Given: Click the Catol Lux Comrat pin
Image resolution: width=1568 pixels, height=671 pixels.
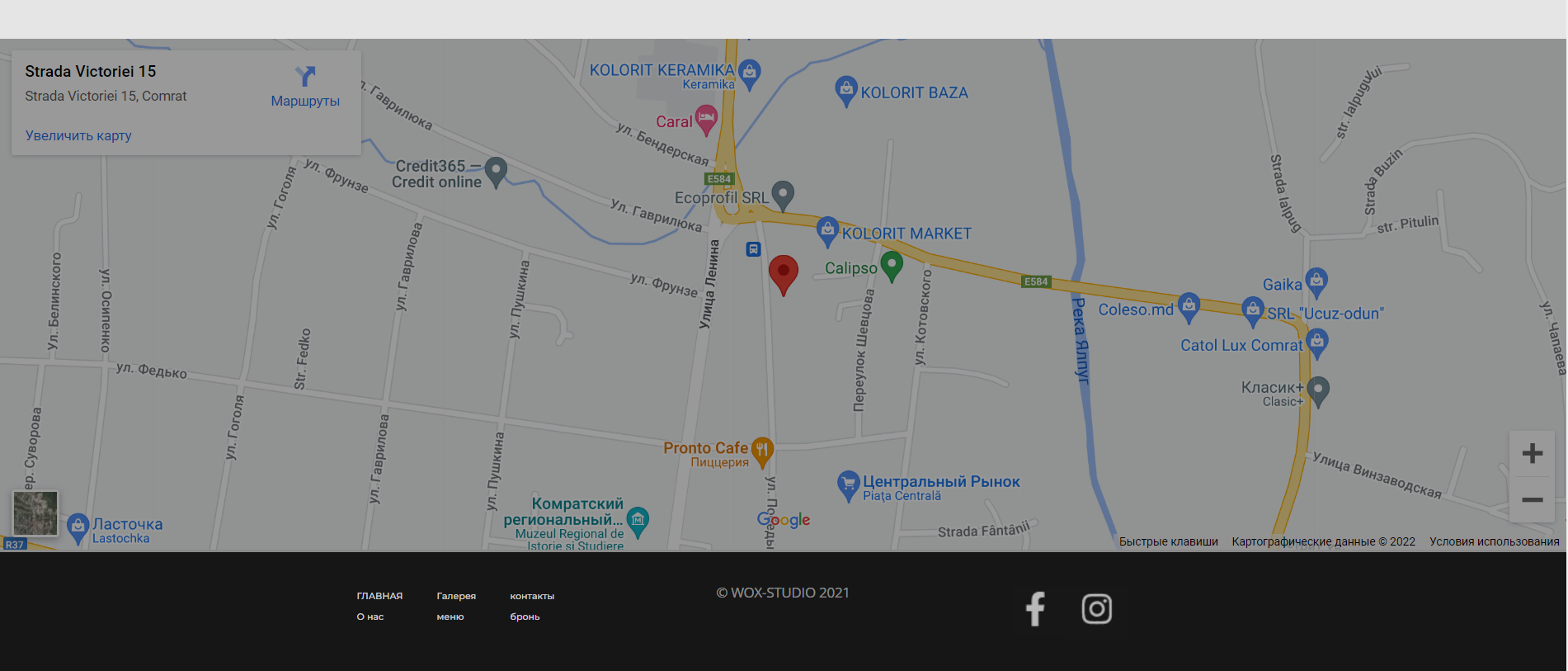Looking at the screenshot, I should click(x=1317, y=343).
